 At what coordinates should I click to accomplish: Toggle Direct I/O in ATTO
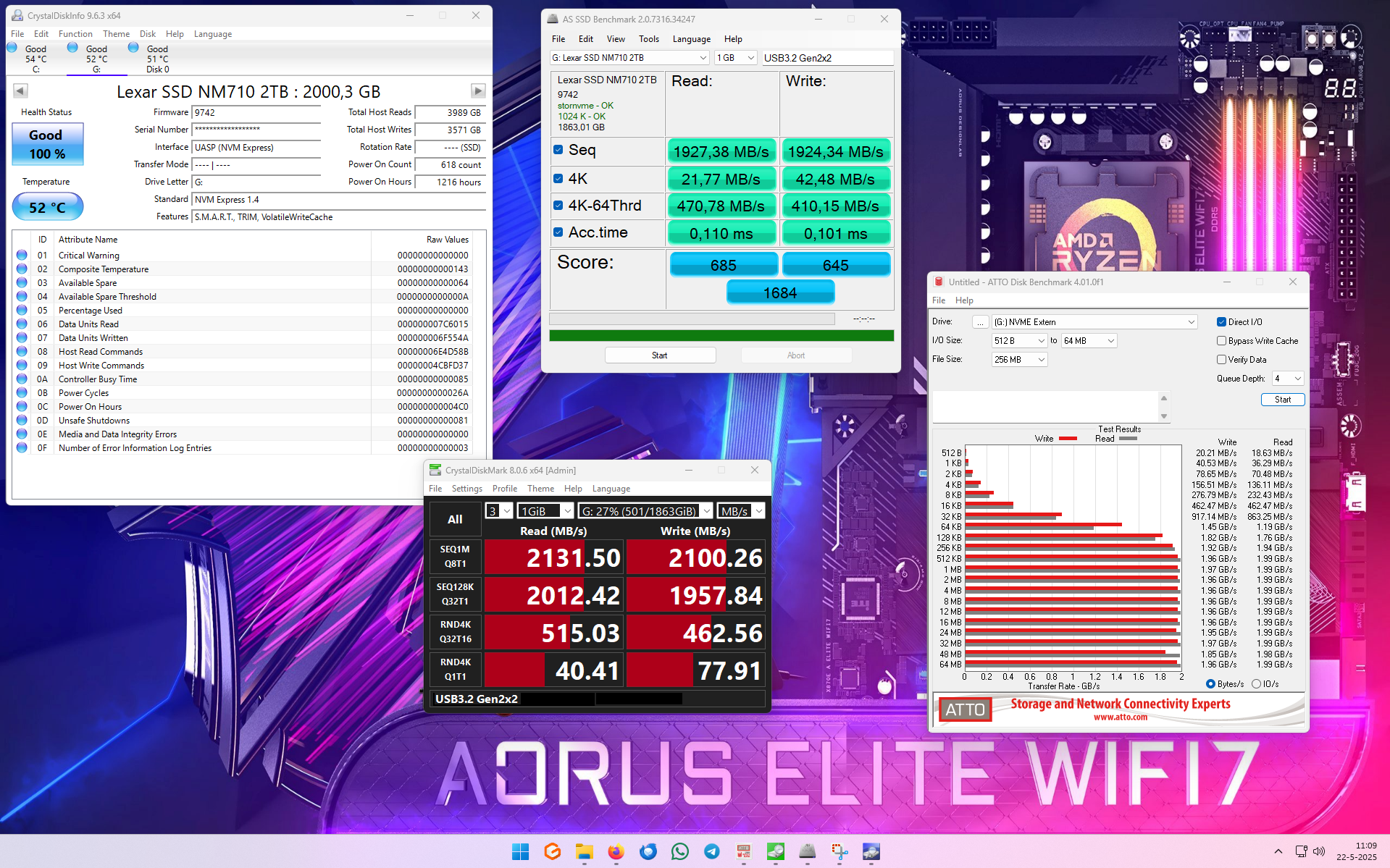[x=1221, y=322]
